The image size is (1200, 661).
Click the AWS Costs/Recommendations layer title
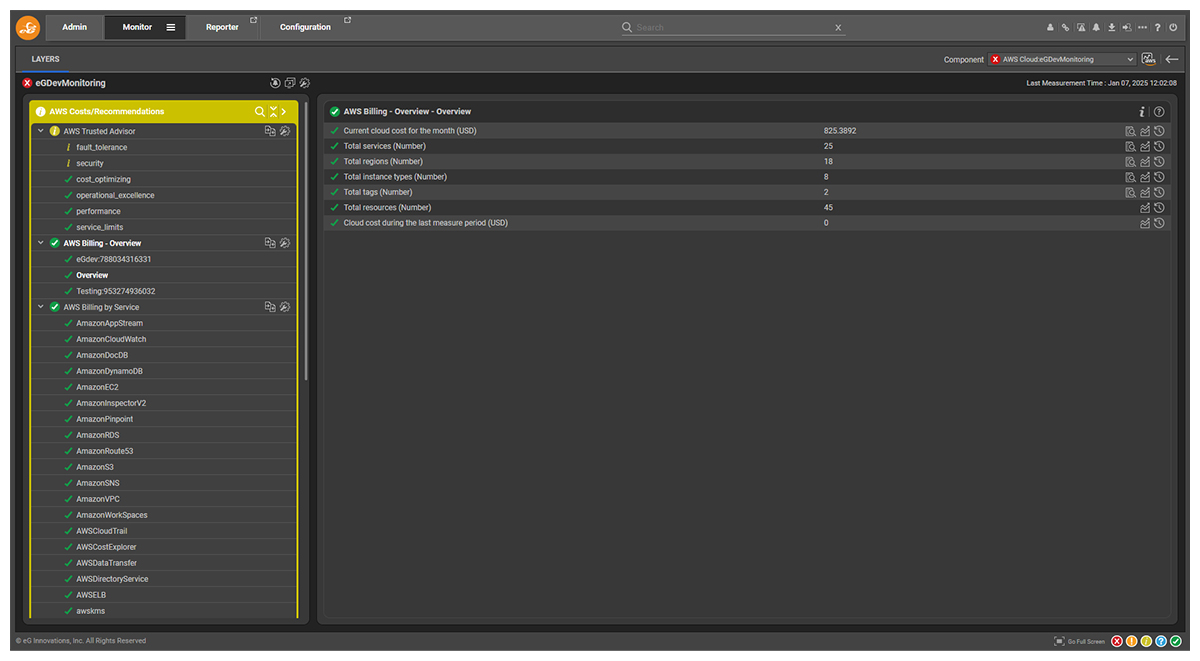107,111
